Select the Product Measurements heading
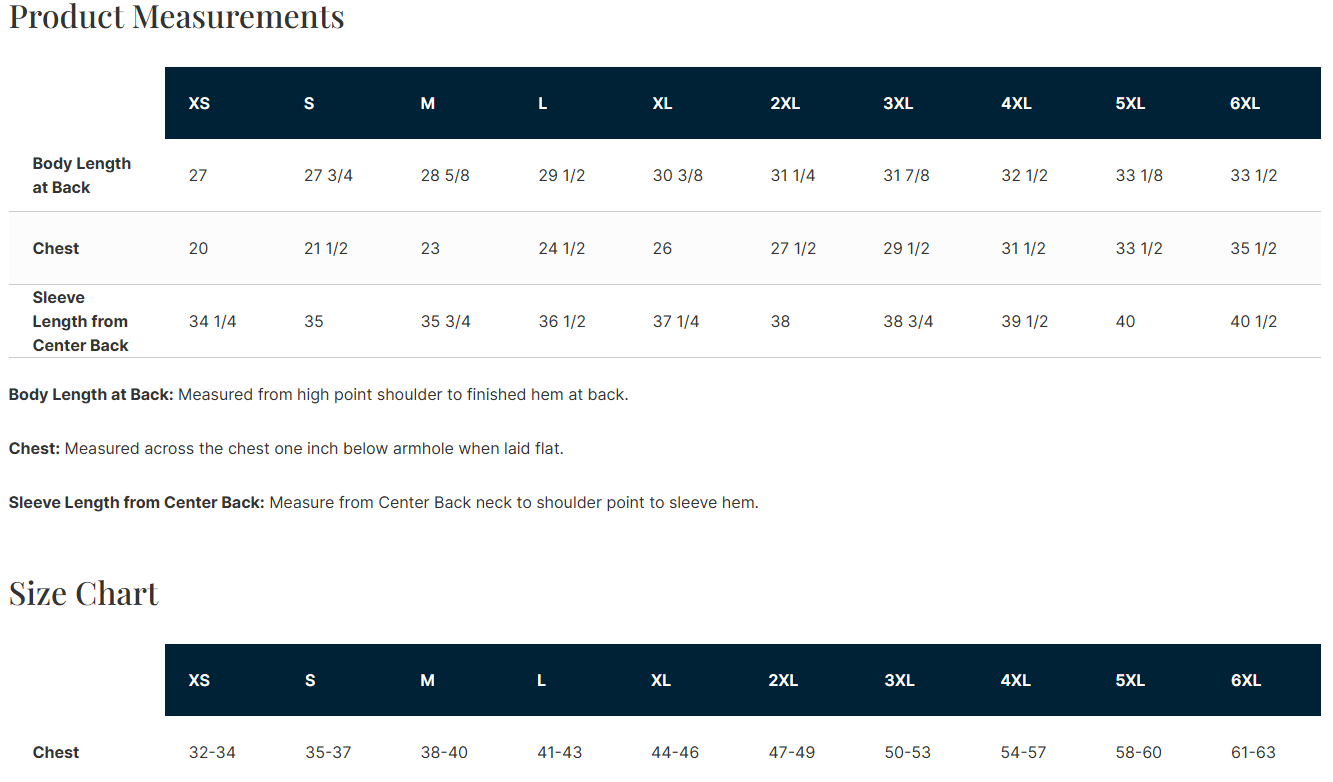 tap(177, 17)
